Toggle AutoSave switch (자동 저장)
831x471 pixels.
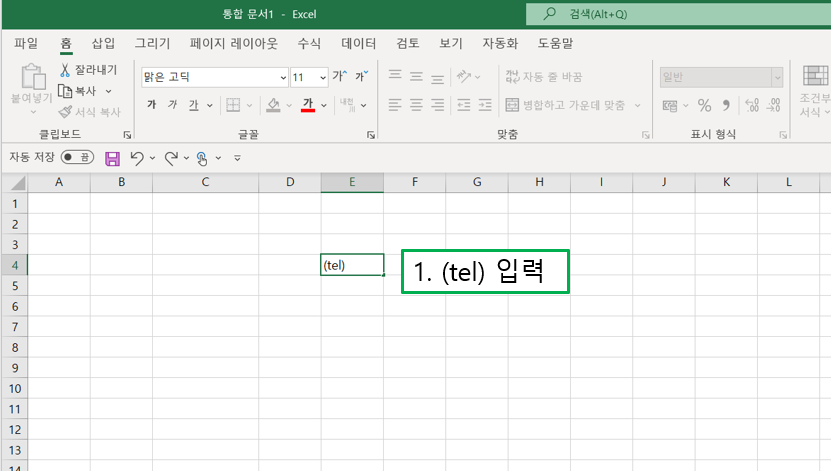pyautogui.click(x=77, y=157)
